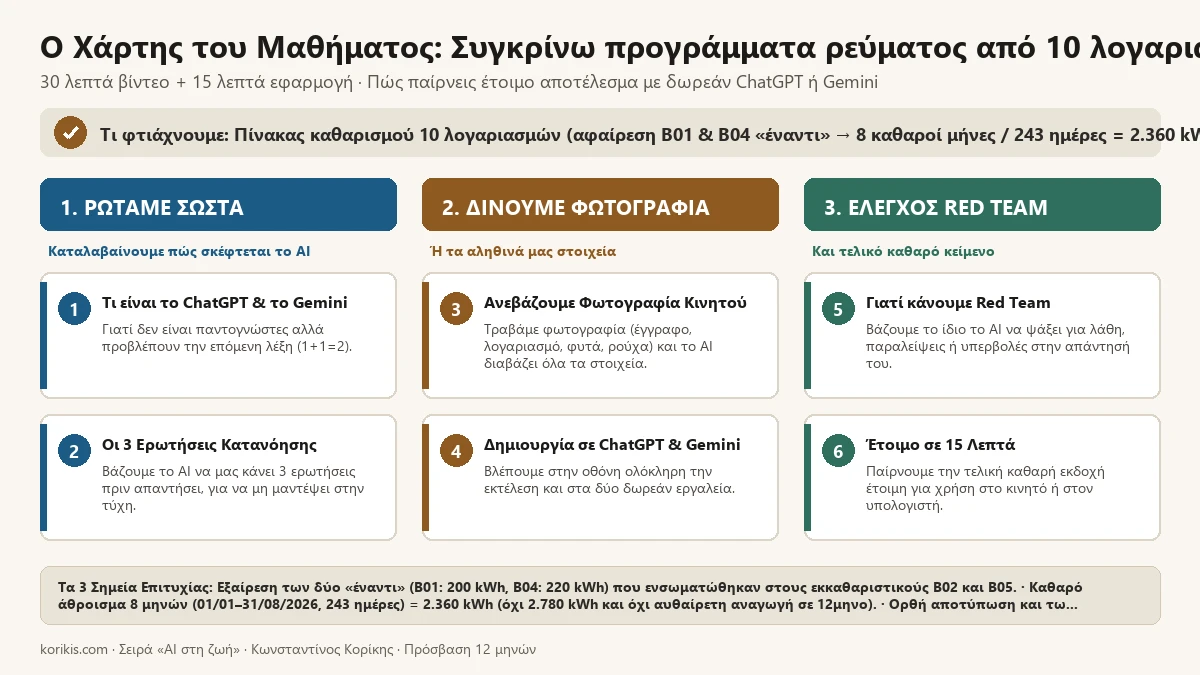Screen dimensions: 1200x675
Task: Click the banner text "Τι φτιάχνουμε: Πίνακας καθαρισμού"
Action: click(x=650, y=134)
